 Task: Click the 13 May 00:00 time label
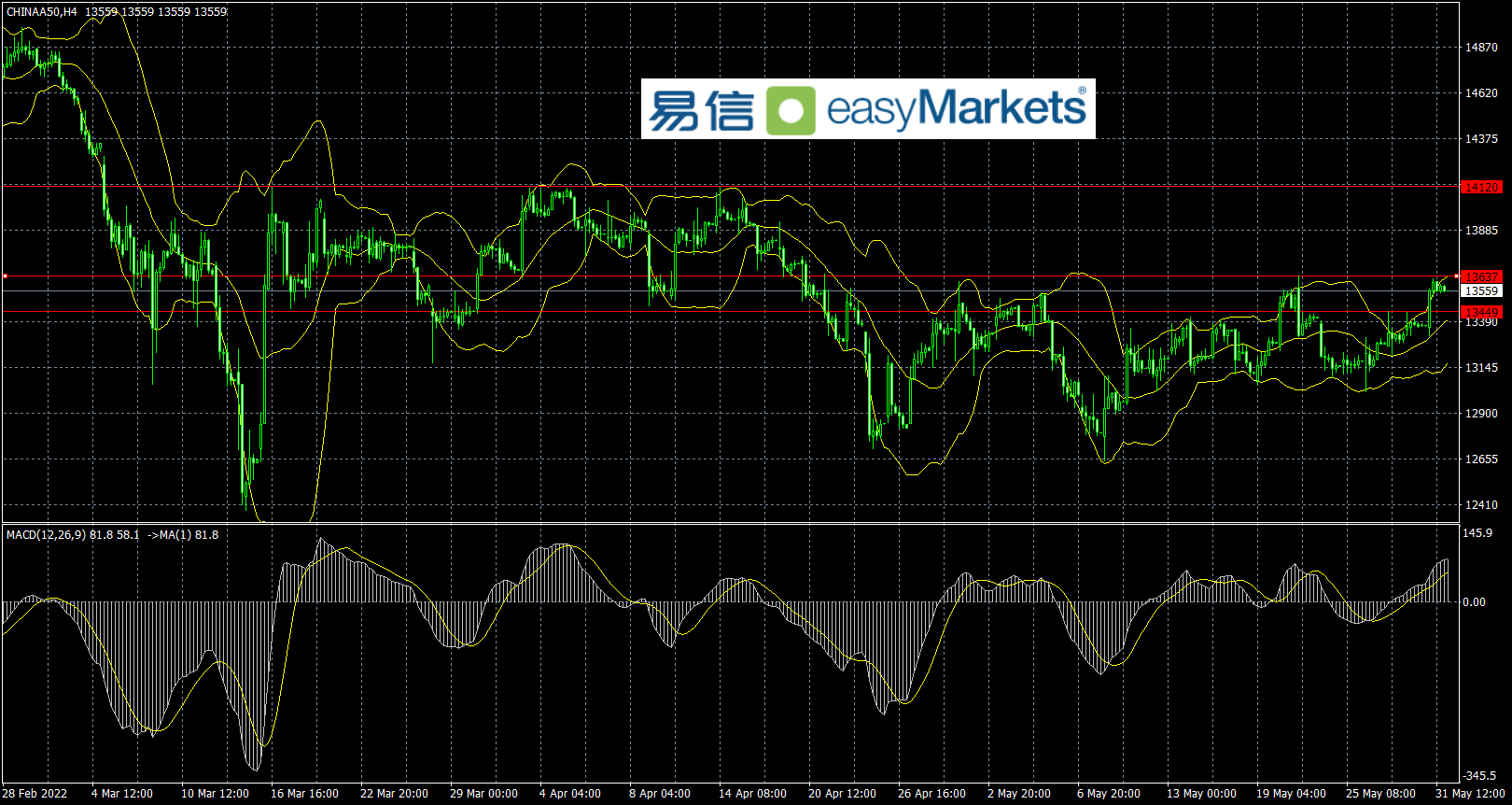1201,794
